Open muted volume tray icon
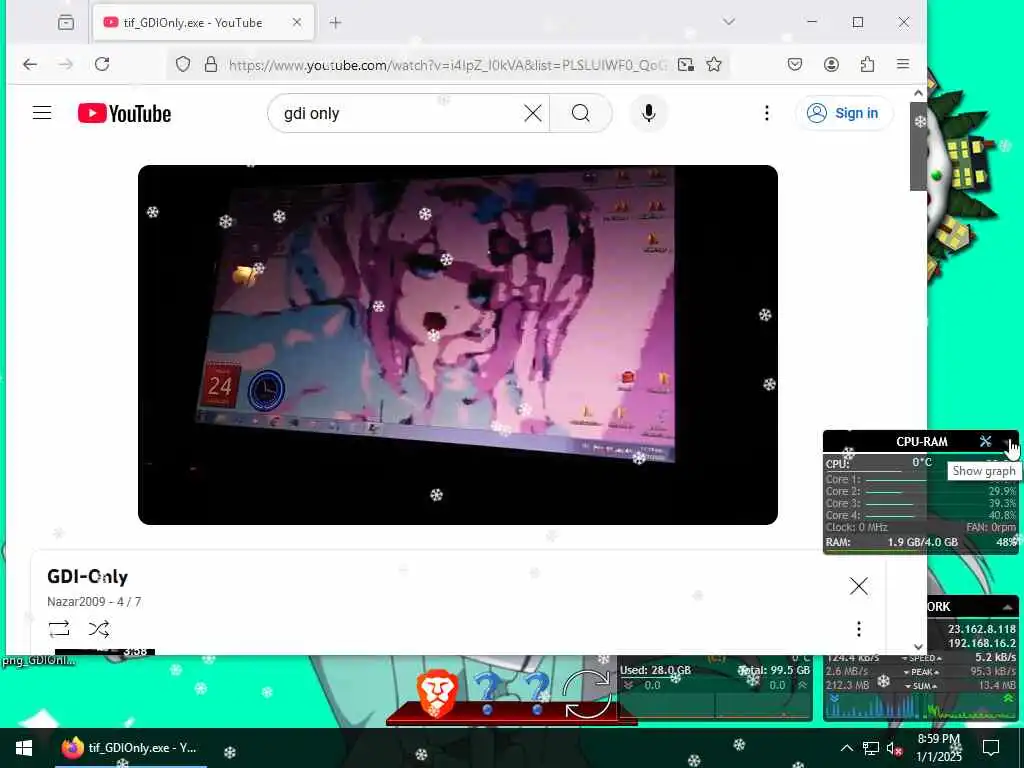Screen dimensions: 1024x768 (894, 748)
